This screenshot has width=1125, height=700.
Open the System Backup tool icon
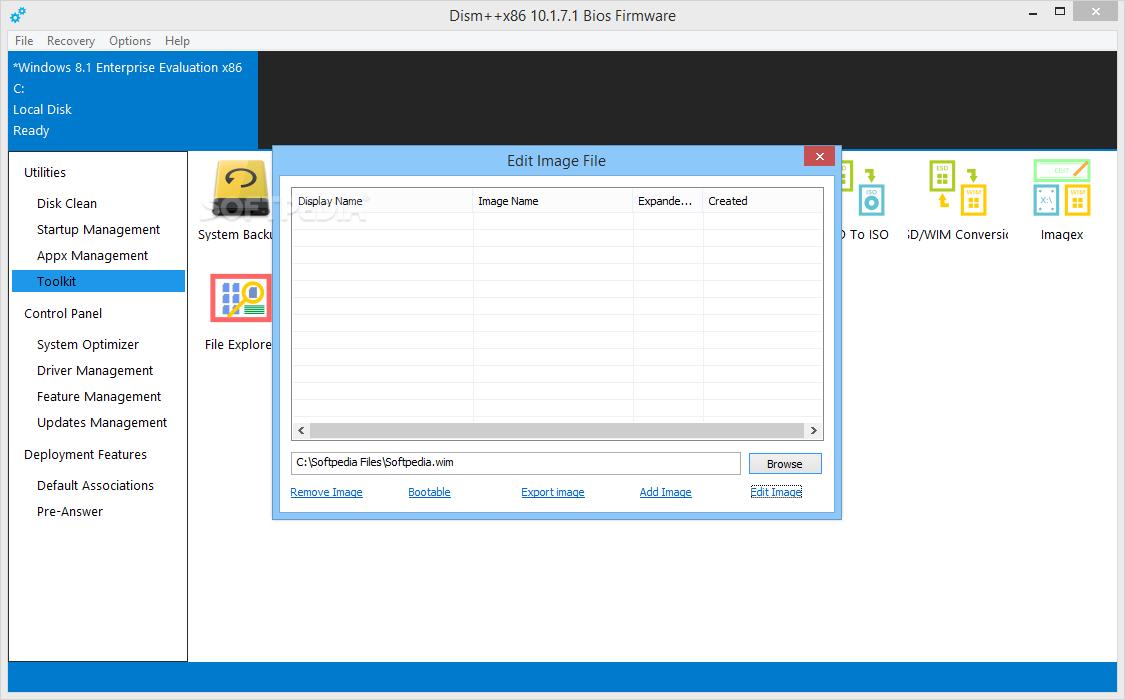pyautogui.click(x=240, y=189)
